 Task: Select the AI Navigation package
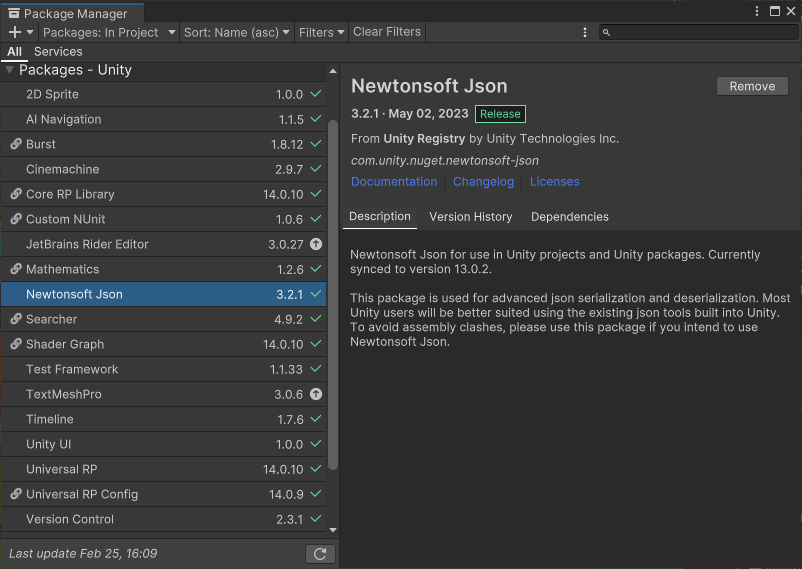click(x=164, y=119)
